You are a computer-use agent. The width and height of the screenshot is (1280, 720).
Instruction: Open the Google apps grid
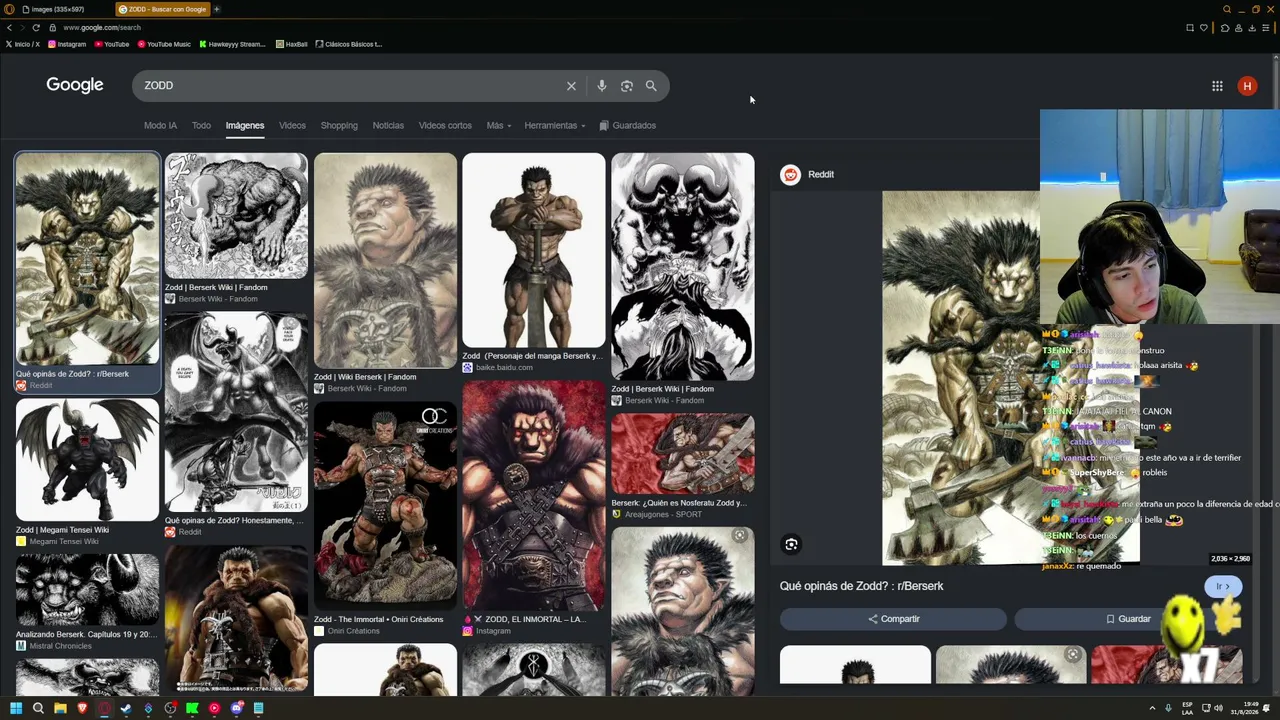[1217, 86]
